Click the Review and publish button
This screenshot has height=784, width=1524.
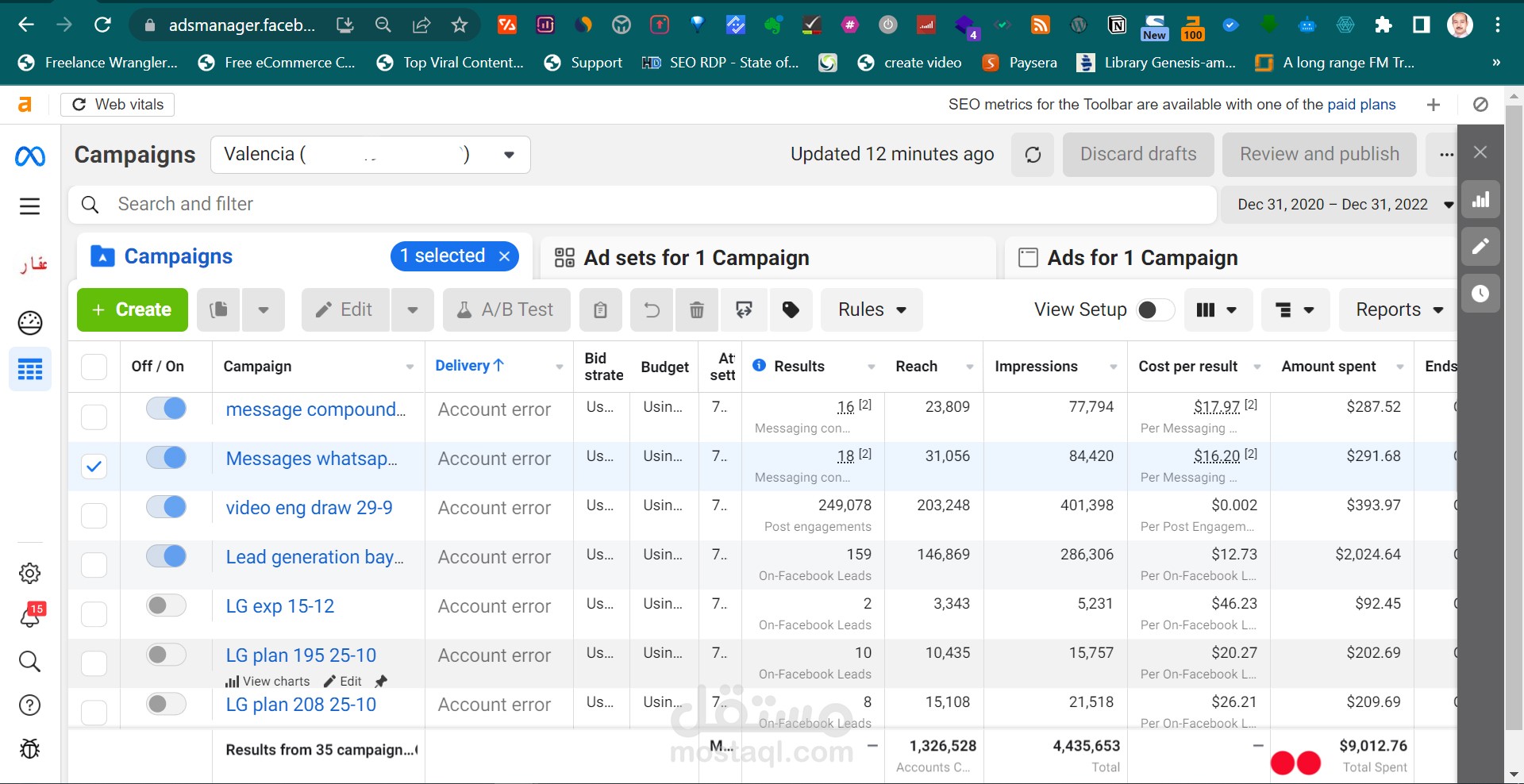click(x=1319, y=155)
